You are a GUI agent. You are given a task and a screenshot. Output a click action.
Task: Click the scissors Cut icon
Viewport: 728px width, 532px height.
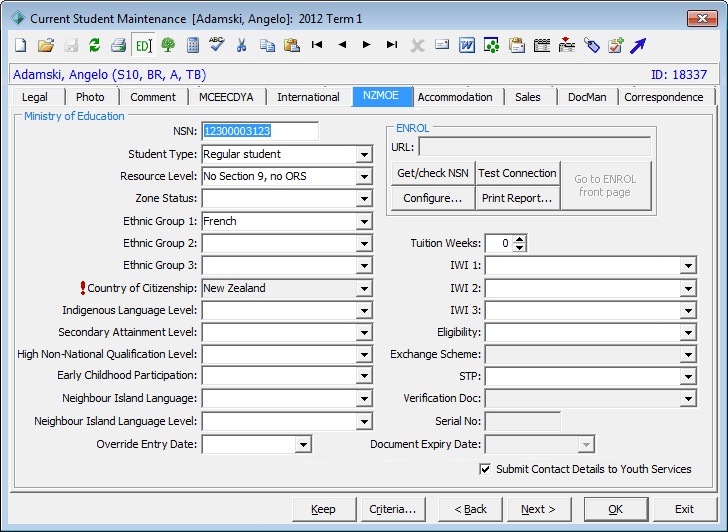pos(241,45)
